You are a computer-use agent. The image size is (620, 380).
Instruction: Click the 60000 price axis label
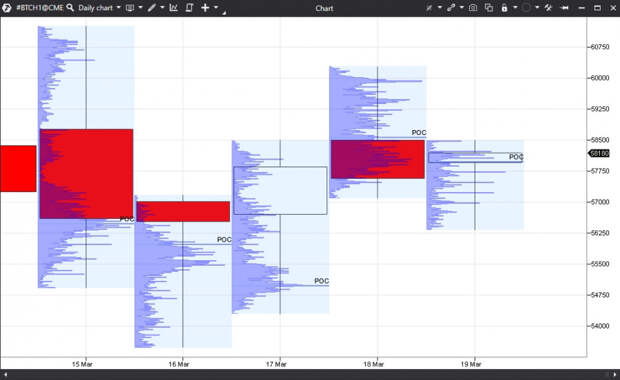point(600,78)
